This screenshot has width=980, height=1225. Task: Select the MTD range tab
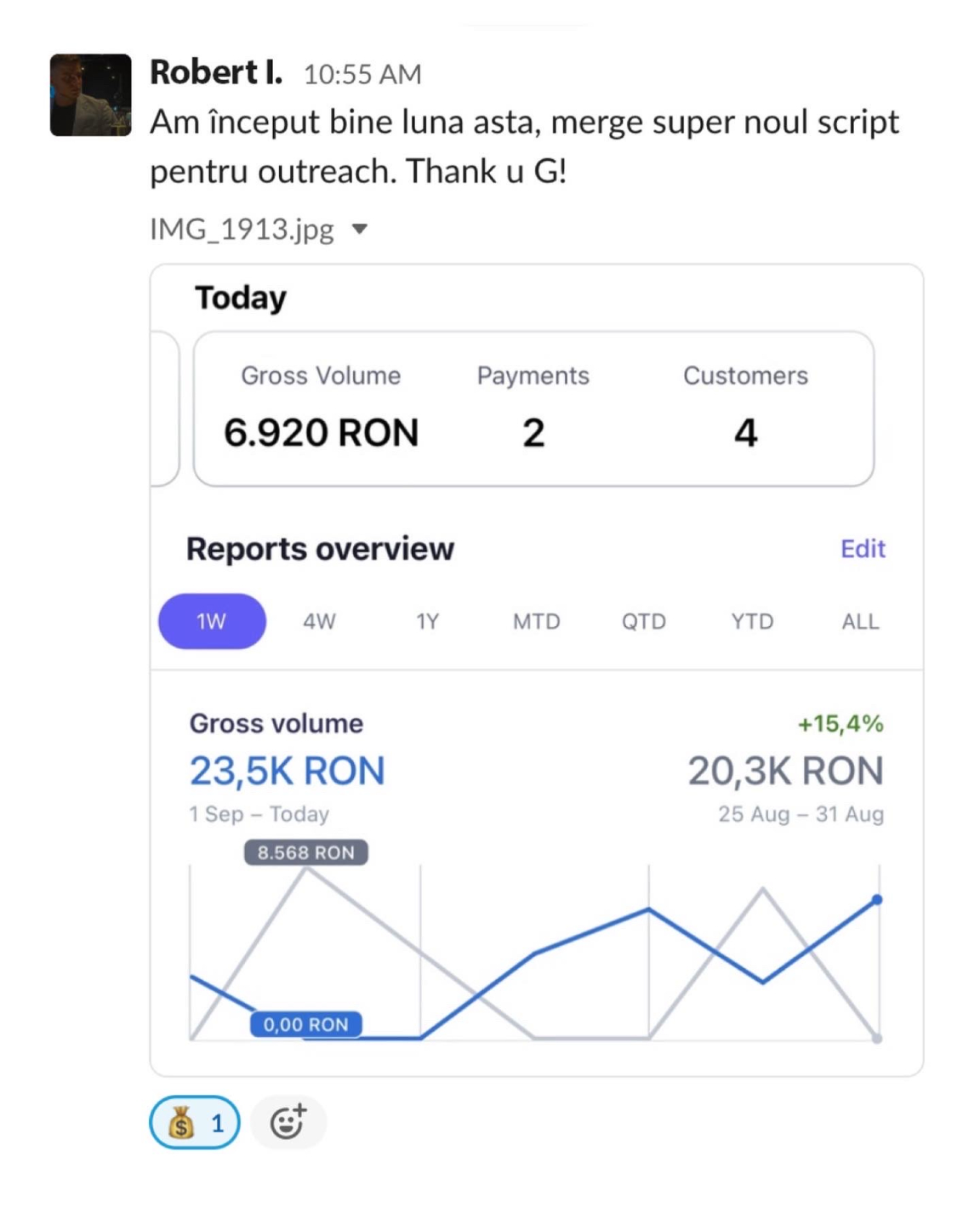pyautogui.click(x=536, y=622)
